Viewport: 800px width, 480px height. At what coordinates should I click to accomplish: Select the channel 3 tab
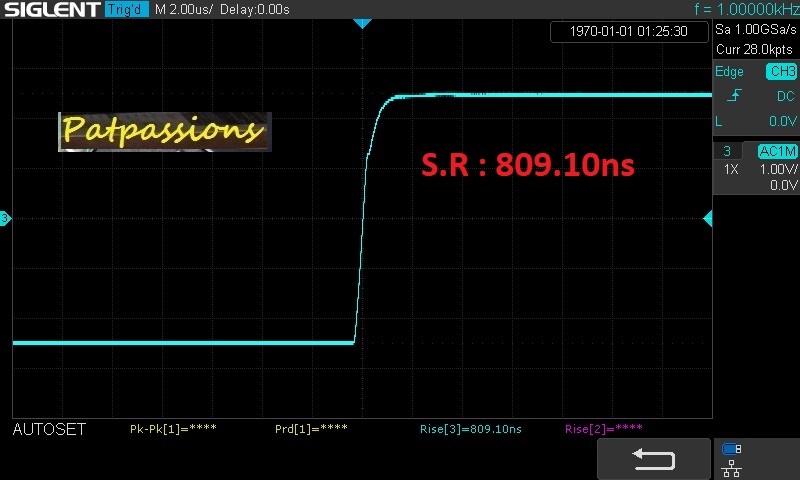coord(727,151)
